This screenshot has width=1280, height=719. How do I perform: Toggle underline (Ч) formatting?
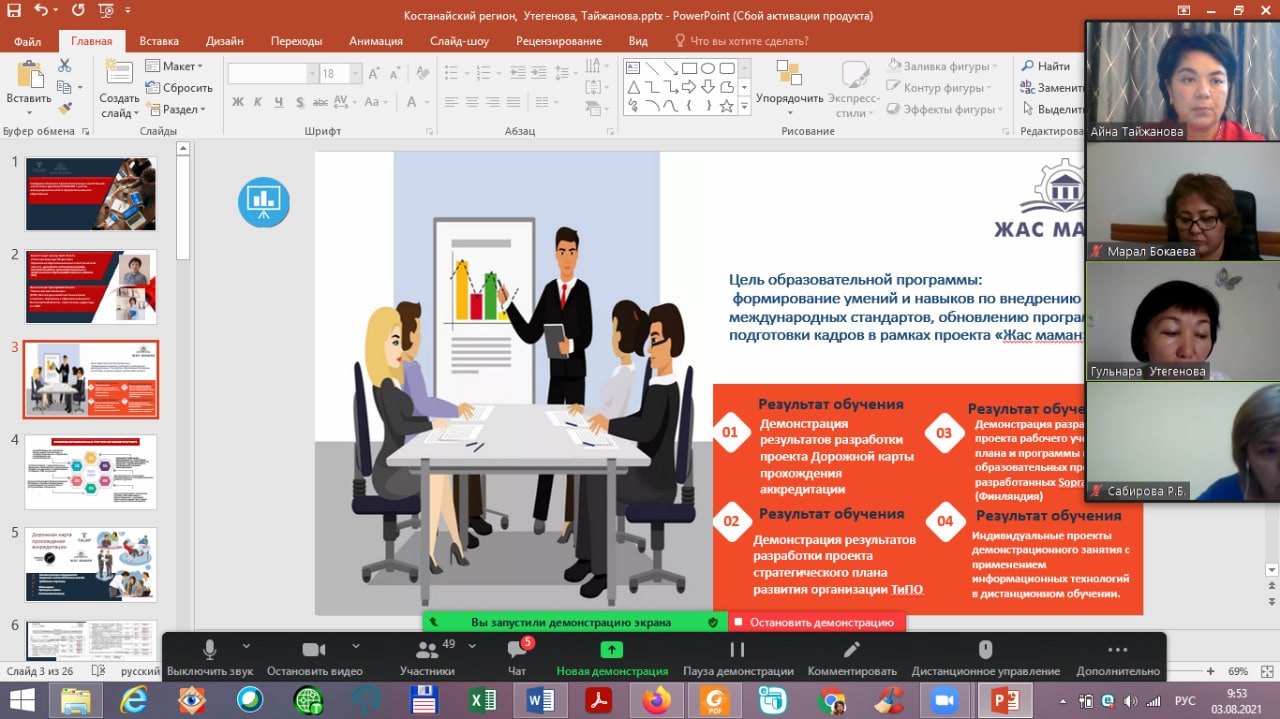[x=279, y=102]
